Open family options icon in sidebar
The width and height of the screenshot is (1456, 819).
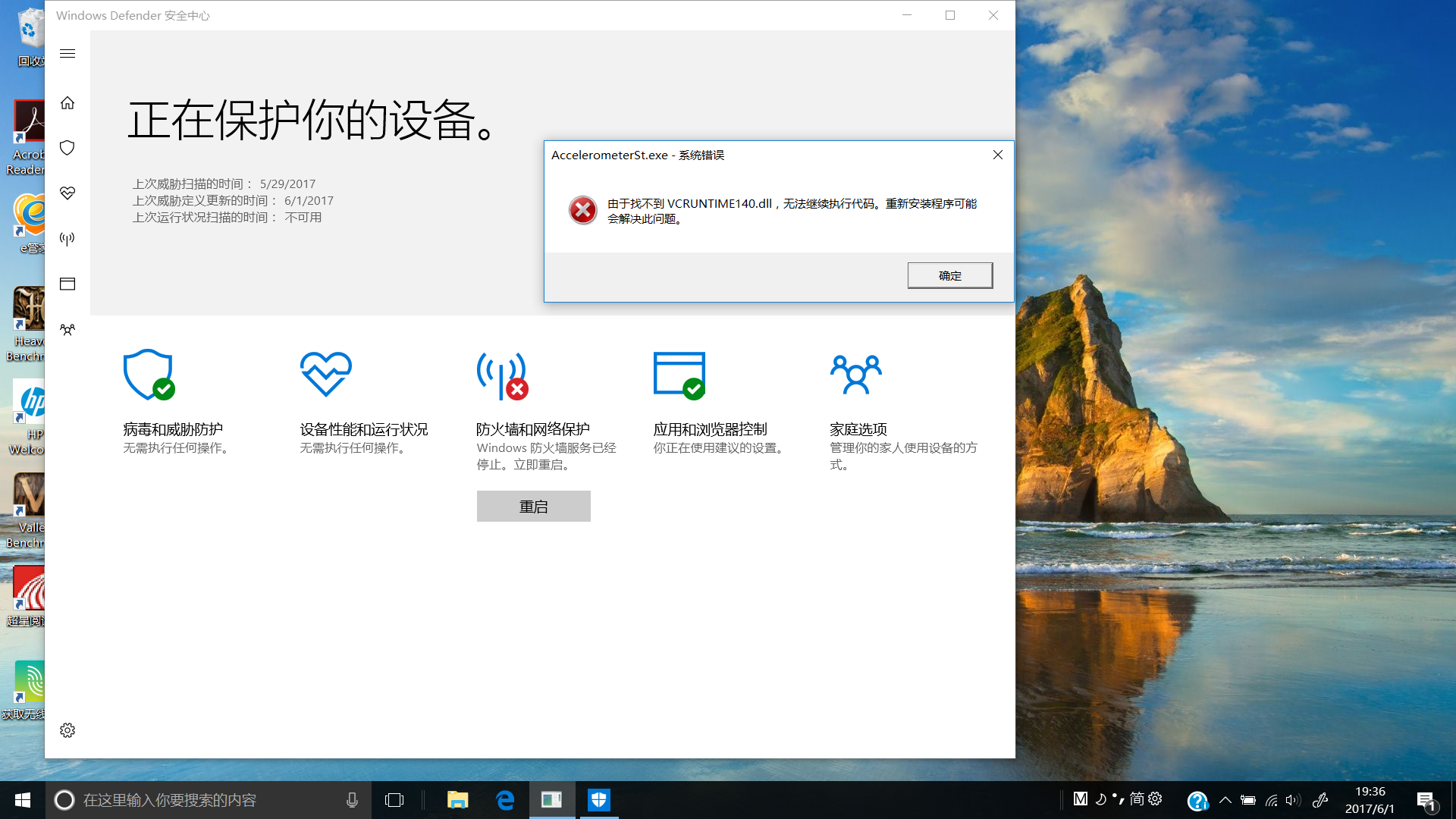pos(67,330)
